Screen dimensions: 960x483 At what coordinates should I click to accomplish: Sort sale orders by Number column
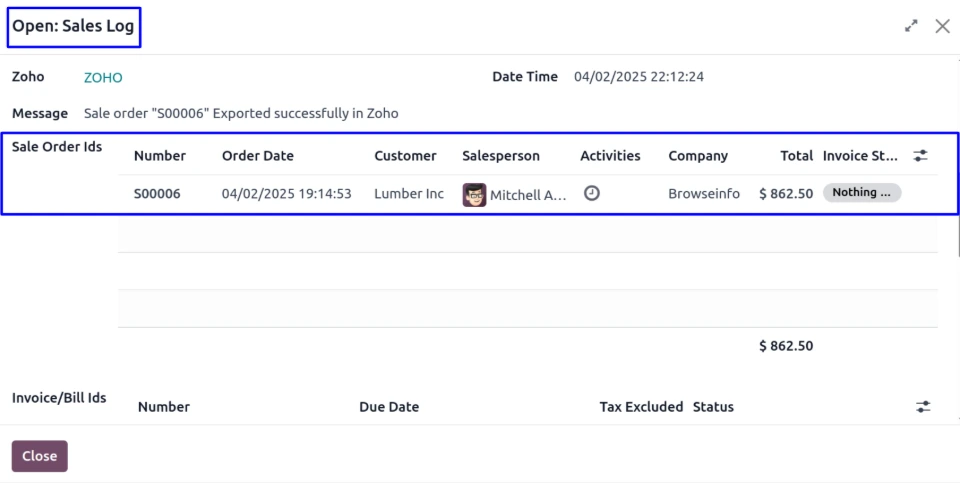coord(160,156)
